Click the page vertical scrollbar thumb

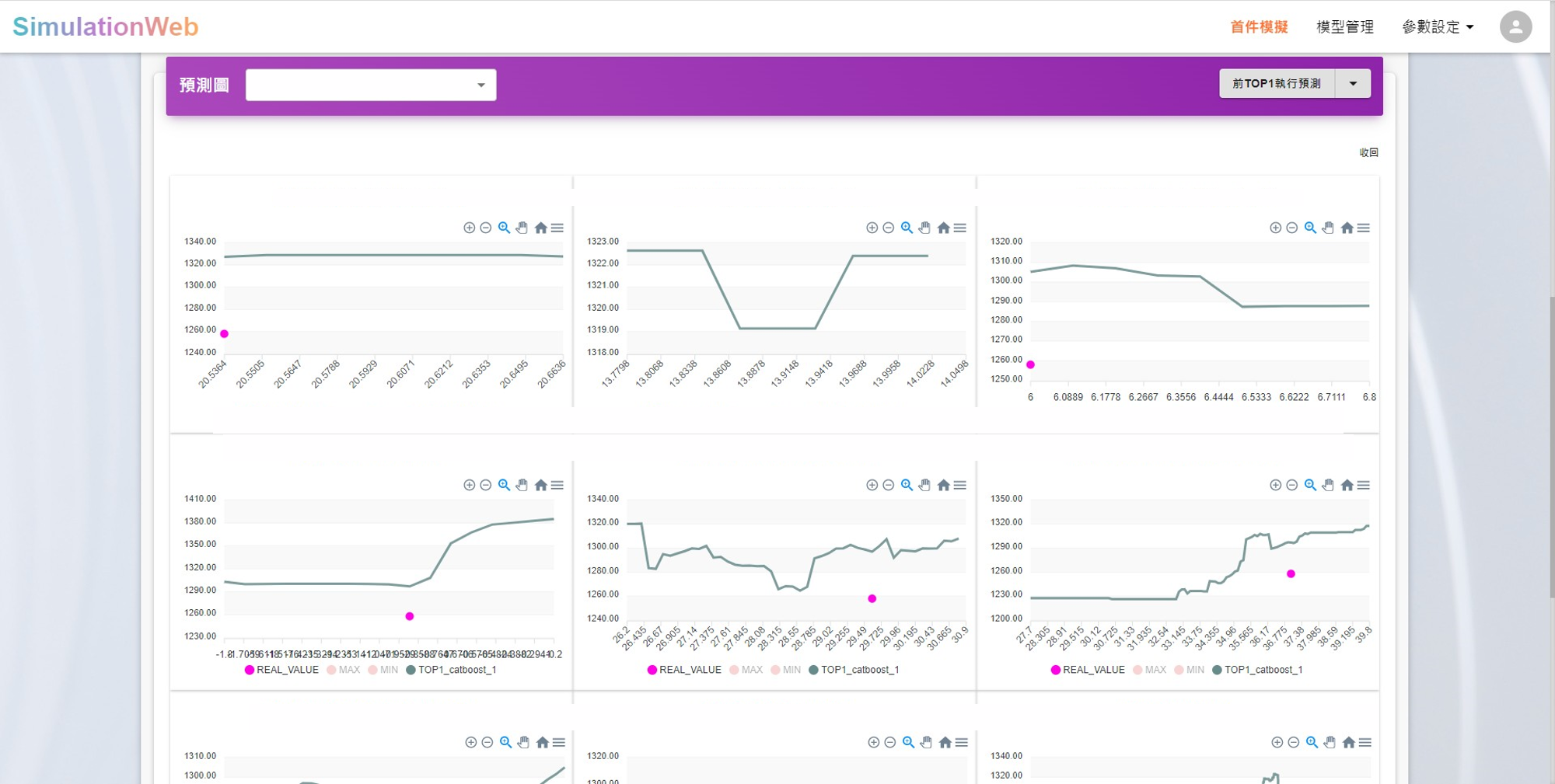(1552, 447)
